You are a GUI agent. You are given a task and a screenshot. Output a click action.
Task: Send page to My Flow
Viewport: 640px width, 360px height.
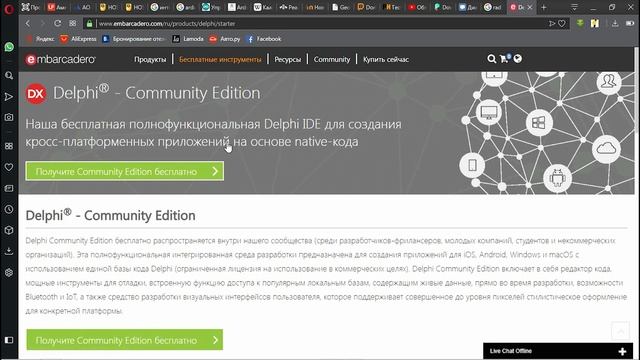(x=552, y=24)
